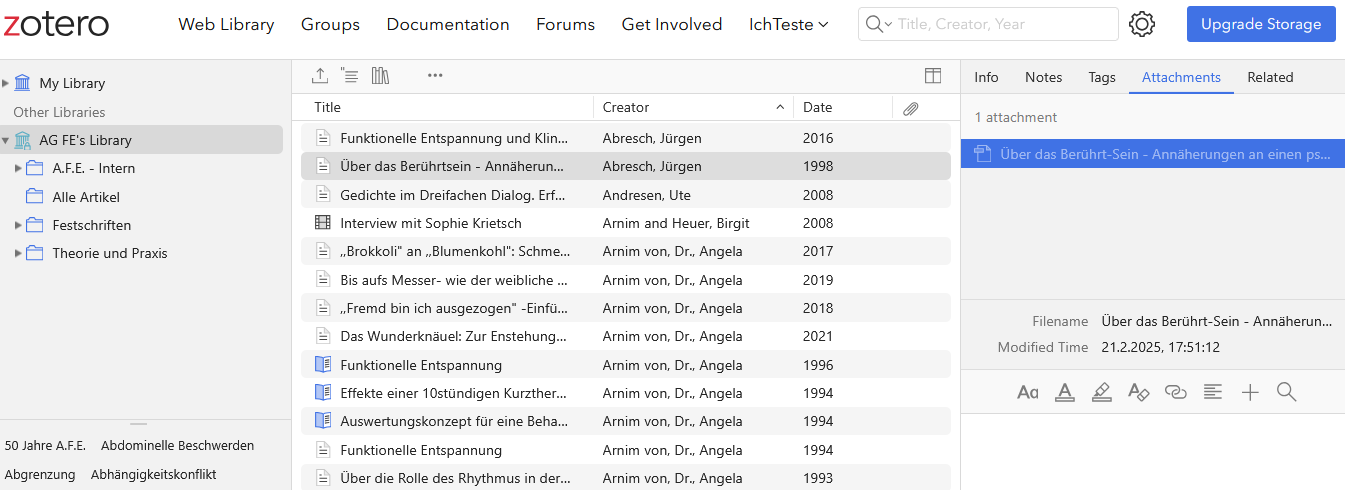Viewport: 1345px width, 490px height.
Task: Click the plus insert icon in editor
Action: tap(1250, 392)
